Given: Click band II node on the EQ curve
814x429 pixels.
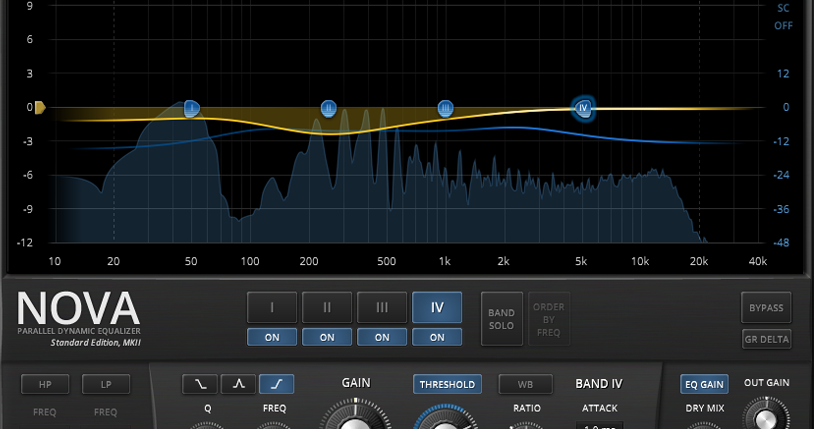Looking at the screenshot, I should coord(328,108).
